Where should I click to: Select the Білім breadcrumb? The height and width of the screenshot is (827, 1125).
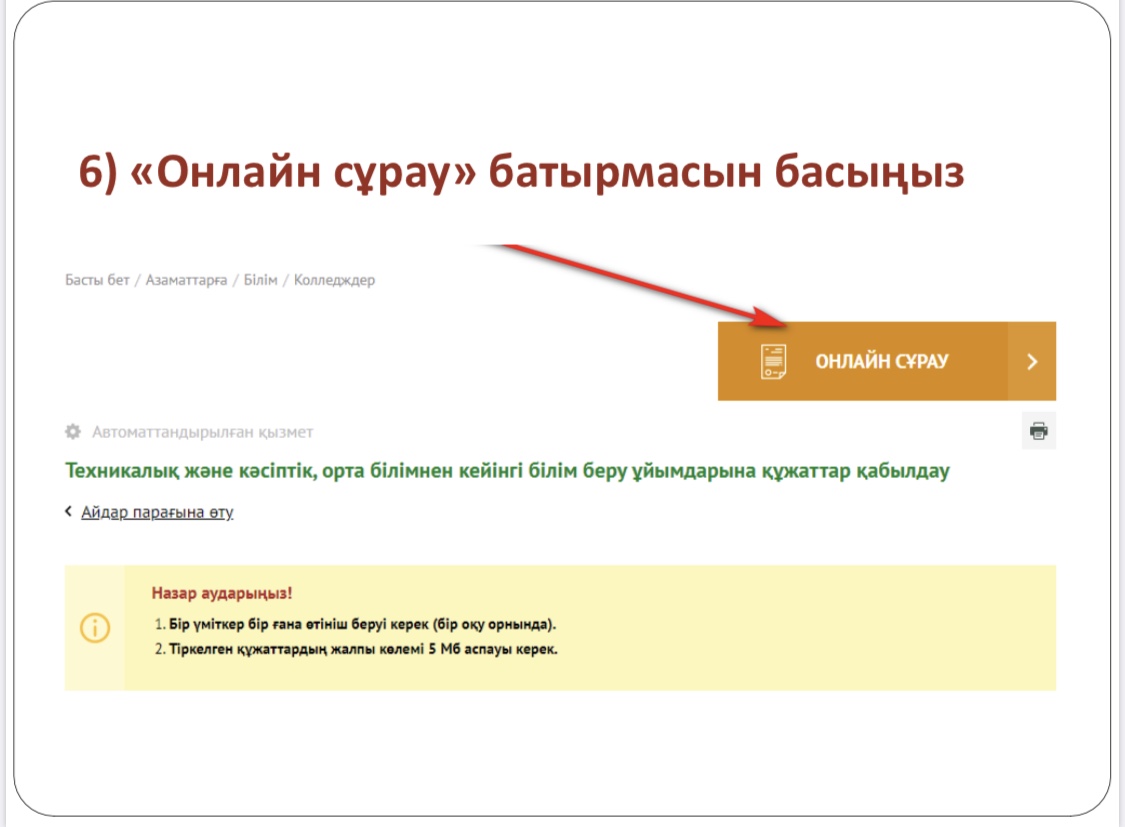coord(260,280)
